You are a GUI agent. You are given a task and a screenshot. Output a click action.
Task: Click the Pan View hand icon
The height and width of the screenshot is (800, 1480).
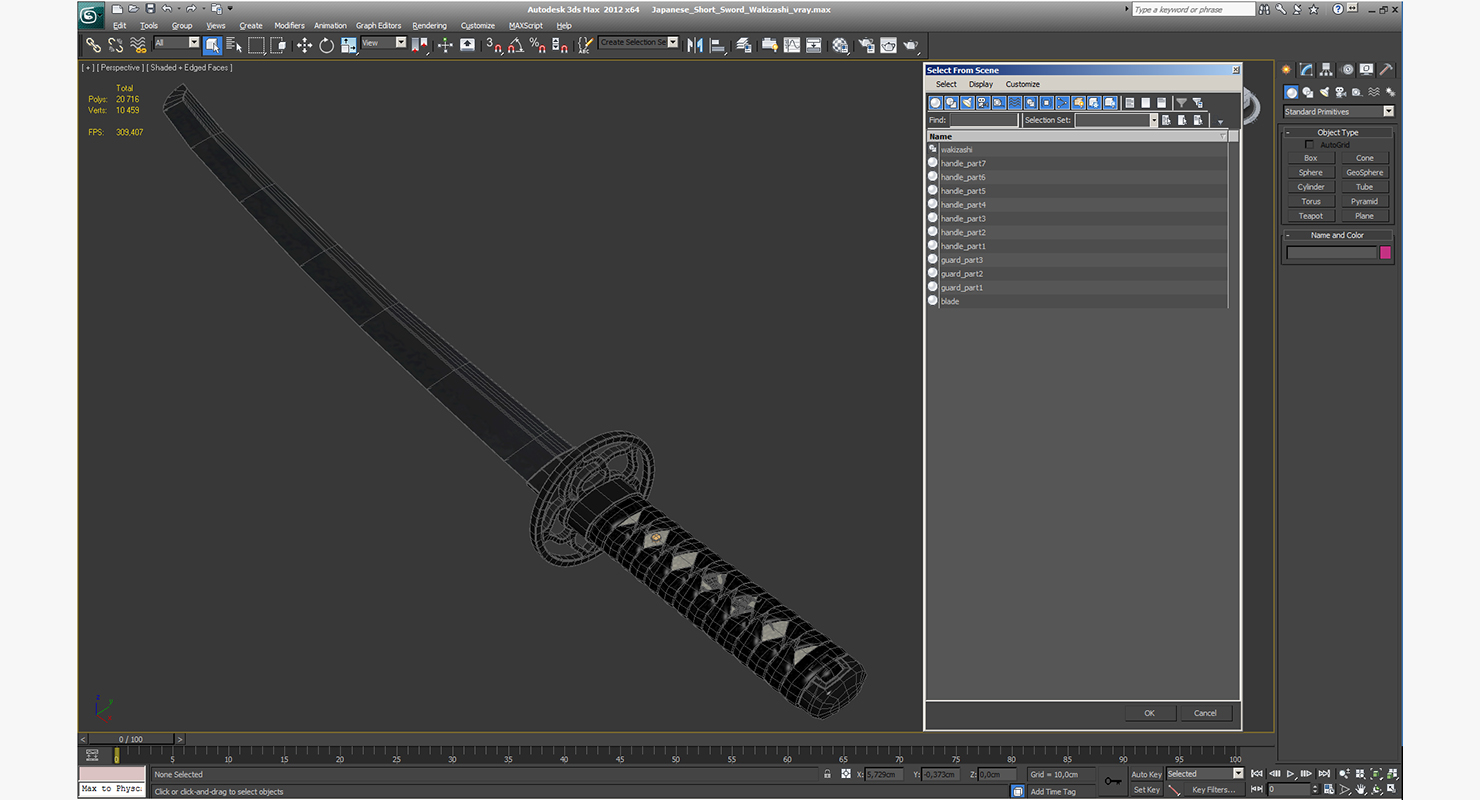(1361, 790)
